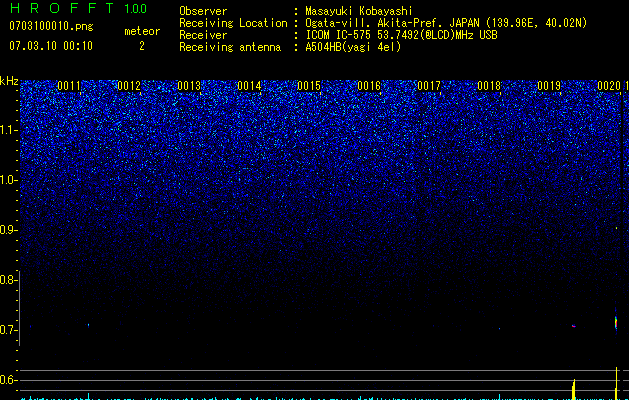Click the 0.9 kHz axis tick label
The image size is (629, 400).
click(x=7, y=230)
